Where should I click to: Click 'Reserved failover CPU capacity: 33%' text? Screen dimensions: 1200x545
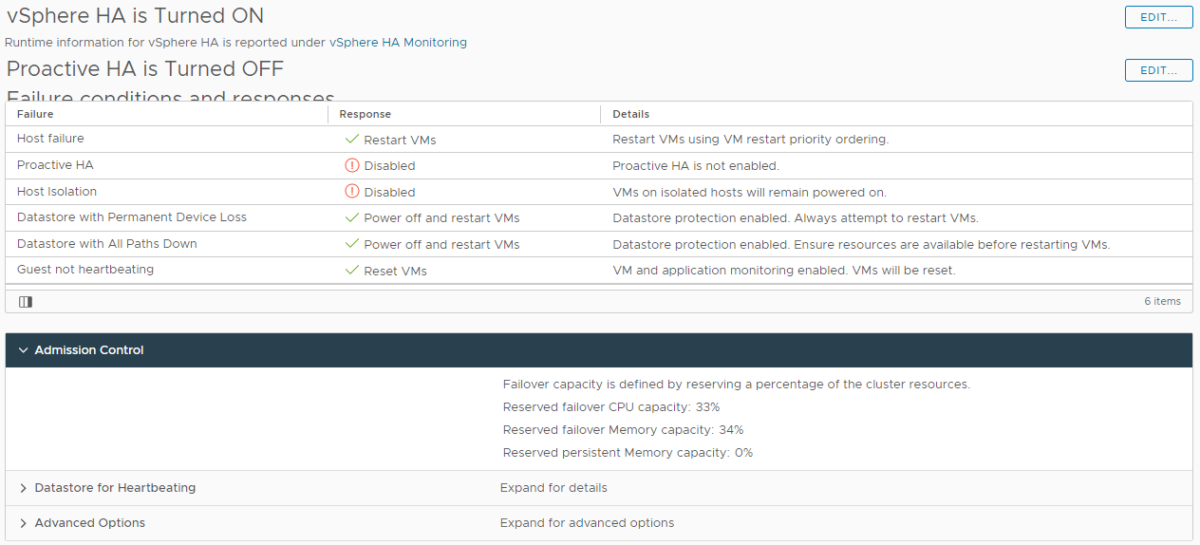tap(611, 407)
